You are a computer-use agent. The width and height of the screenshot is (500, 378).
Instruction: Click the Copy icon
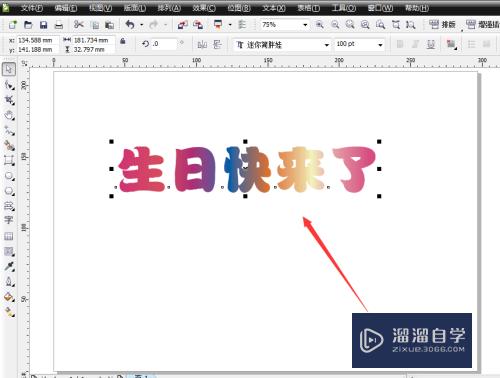(95, 25)
